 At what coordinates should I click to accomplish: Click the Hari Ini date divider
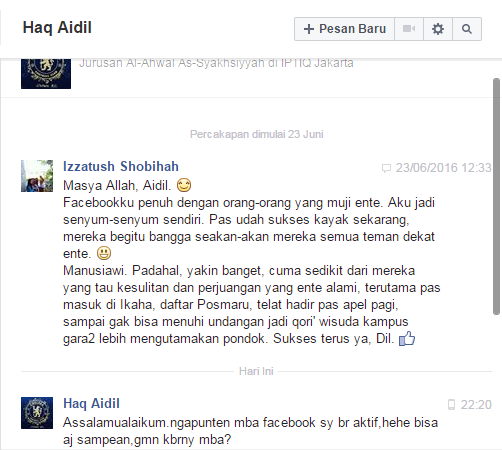256,371
